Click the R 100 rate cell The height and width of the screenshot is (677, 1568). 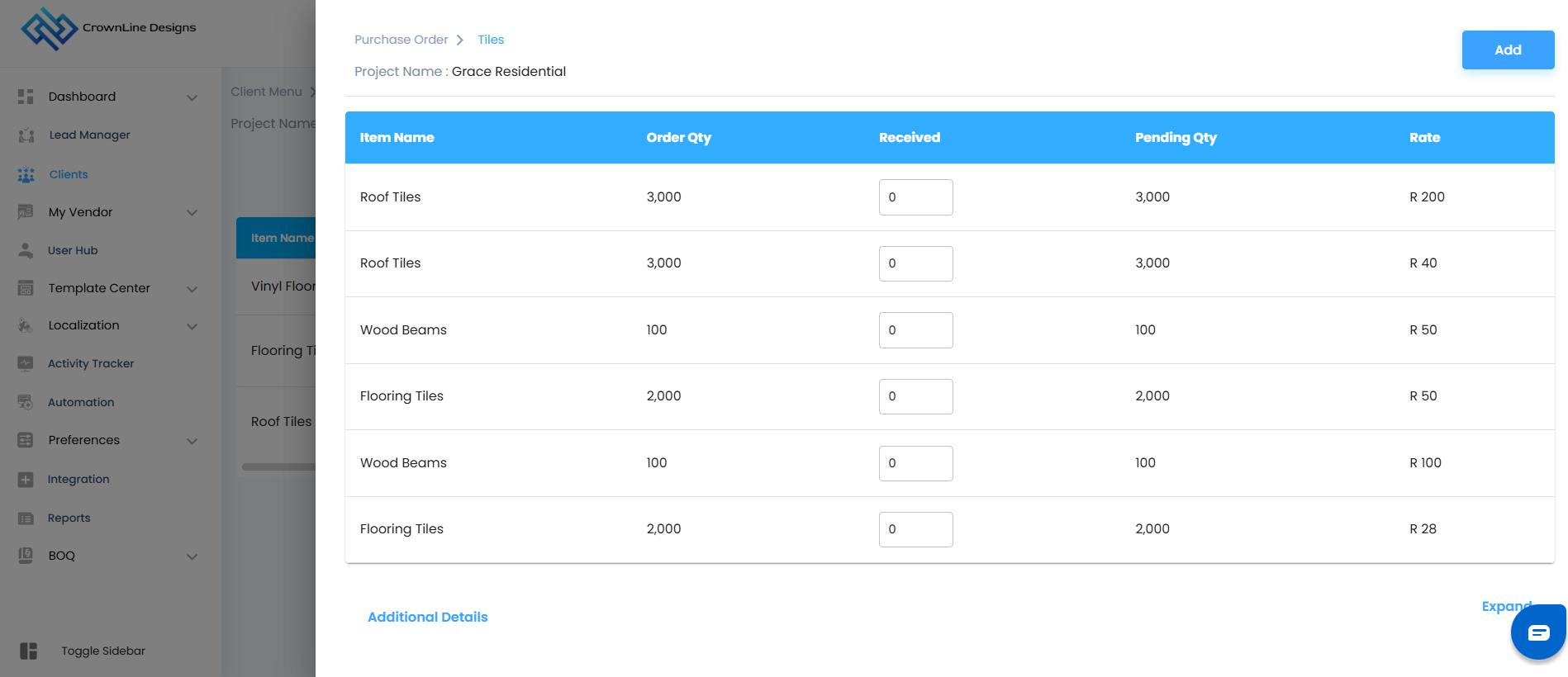(1425, 462)
